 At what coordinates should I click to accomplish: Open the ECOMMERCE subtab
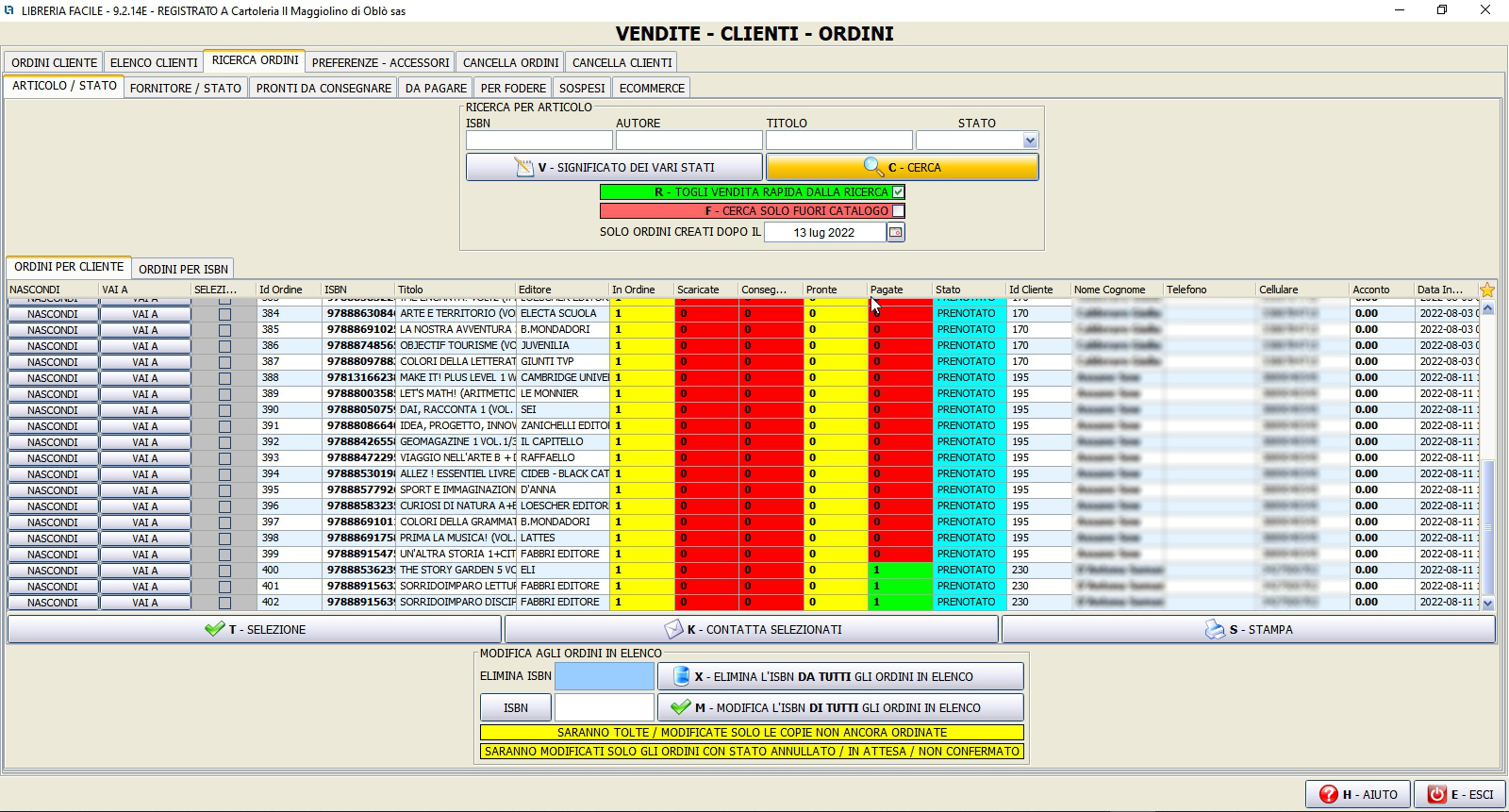tap(652, 88)
